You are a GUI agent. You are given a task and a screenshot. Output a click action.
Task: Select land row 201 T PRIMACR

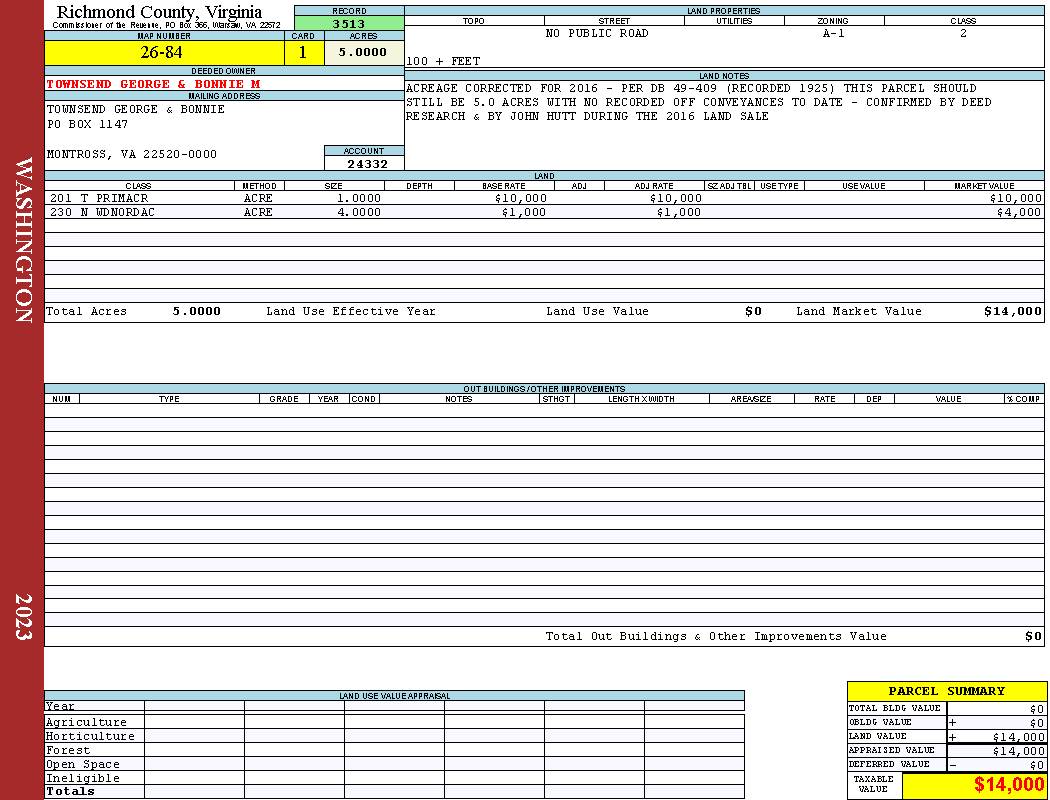click(544, 198)
